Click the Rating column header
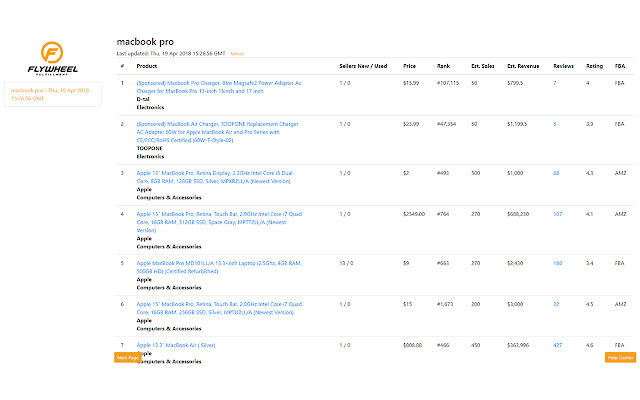640x400 pixels. coord(593,66)
